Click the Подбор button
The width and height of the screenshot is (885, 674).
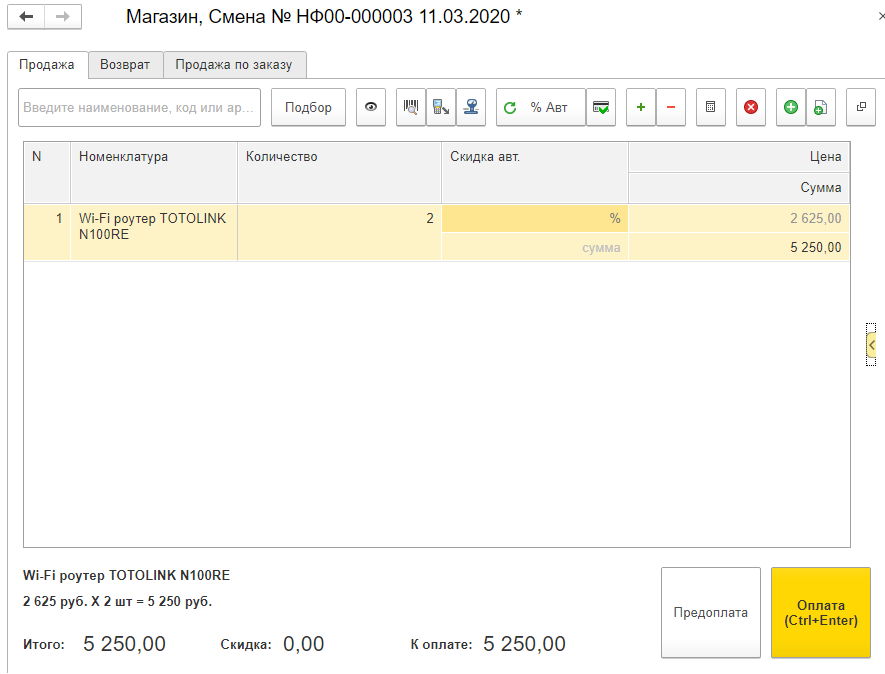[308, 107]
